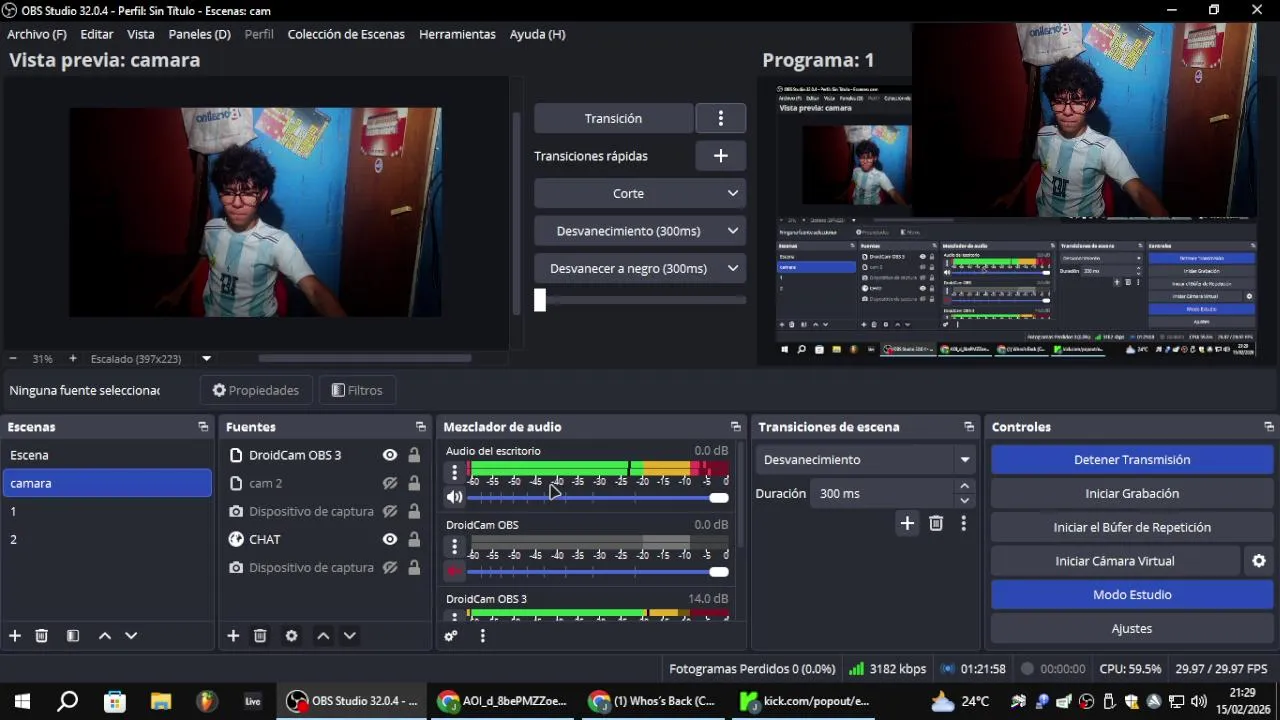1280x720 pixels.
Task: Remove the selected source in Fuentes
Action: click(260, 636)
